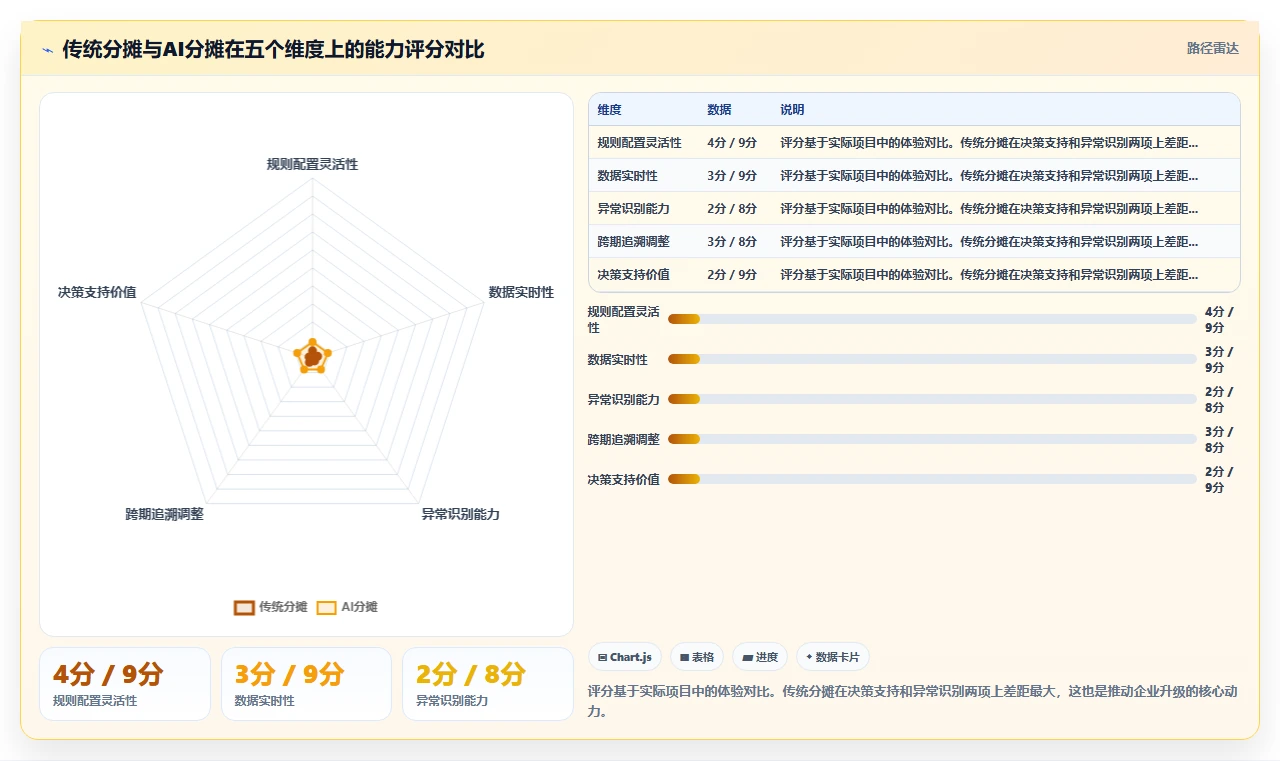This screenshot has height=761, width=1280.
Task: Click the 数据实时性 radar axis label
Action: tap(521, 292)
